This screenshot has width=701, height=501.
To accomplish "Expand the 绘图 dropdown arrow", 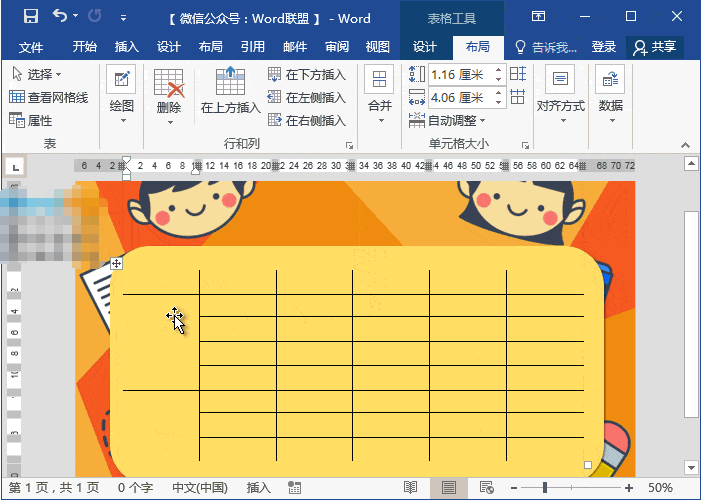I will click(x=123, y=121).
